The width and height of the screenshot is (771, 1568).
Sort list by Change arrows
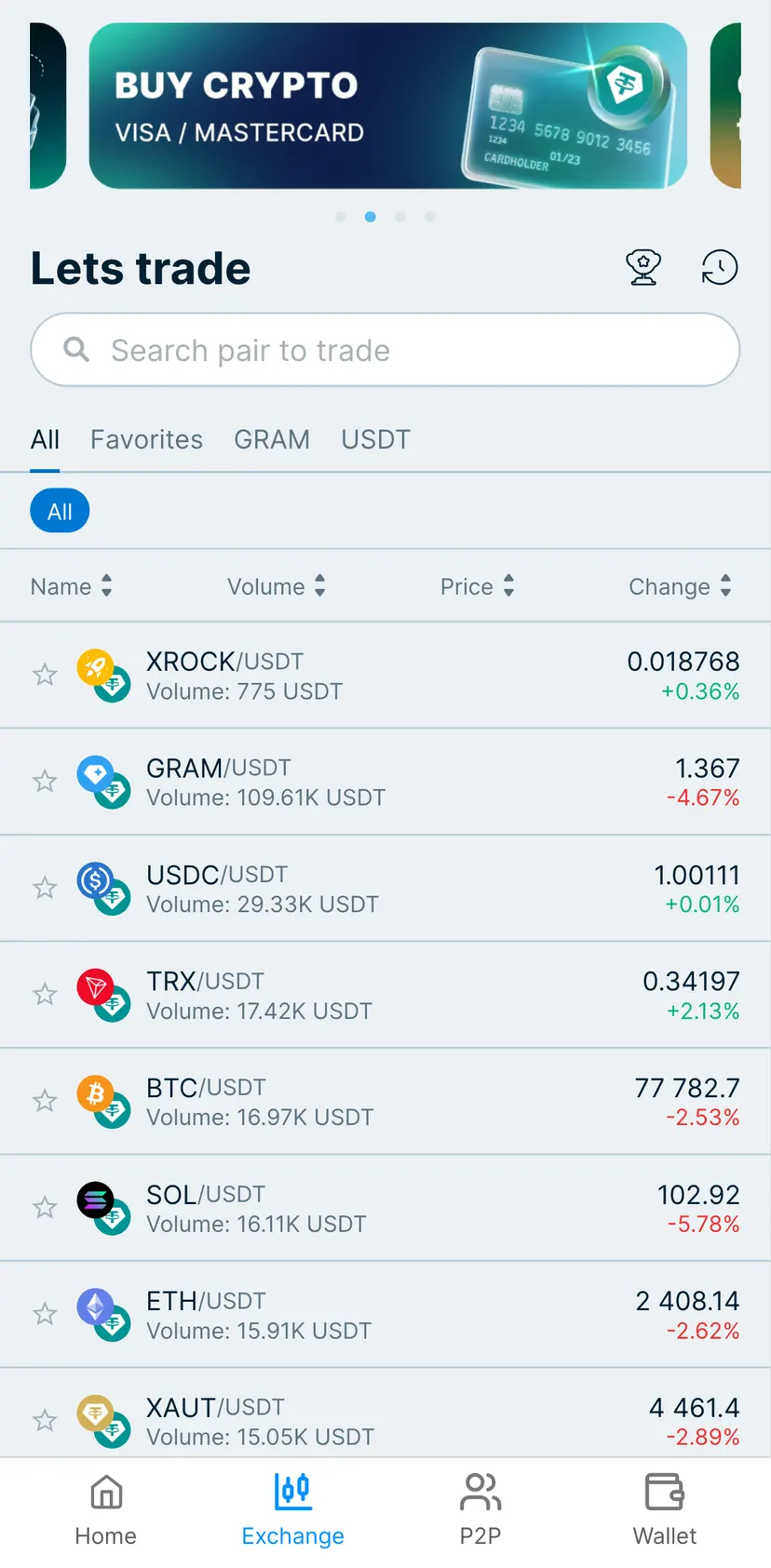point(725,586)
